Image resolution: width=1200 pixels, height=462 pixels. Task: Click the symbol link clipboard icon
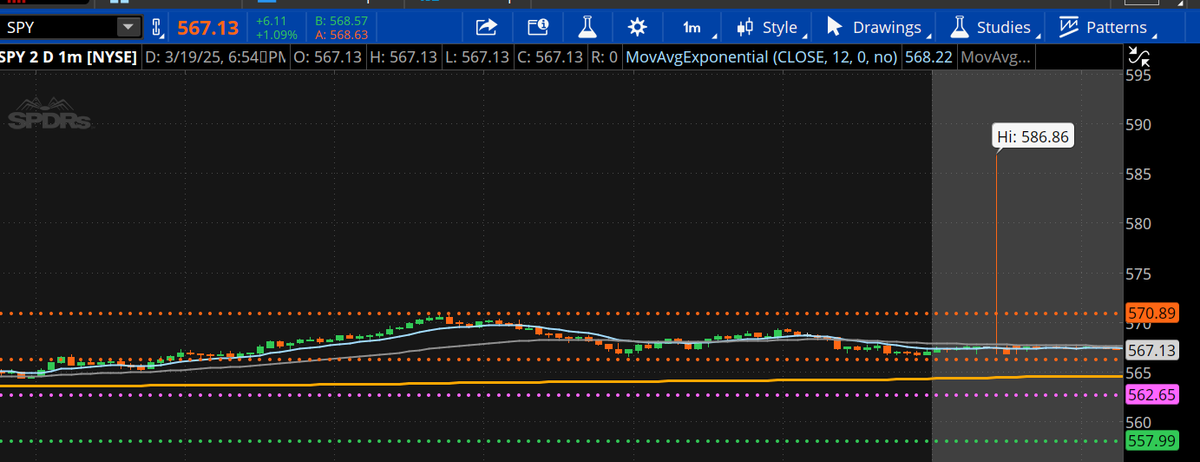tap(157, 28)
